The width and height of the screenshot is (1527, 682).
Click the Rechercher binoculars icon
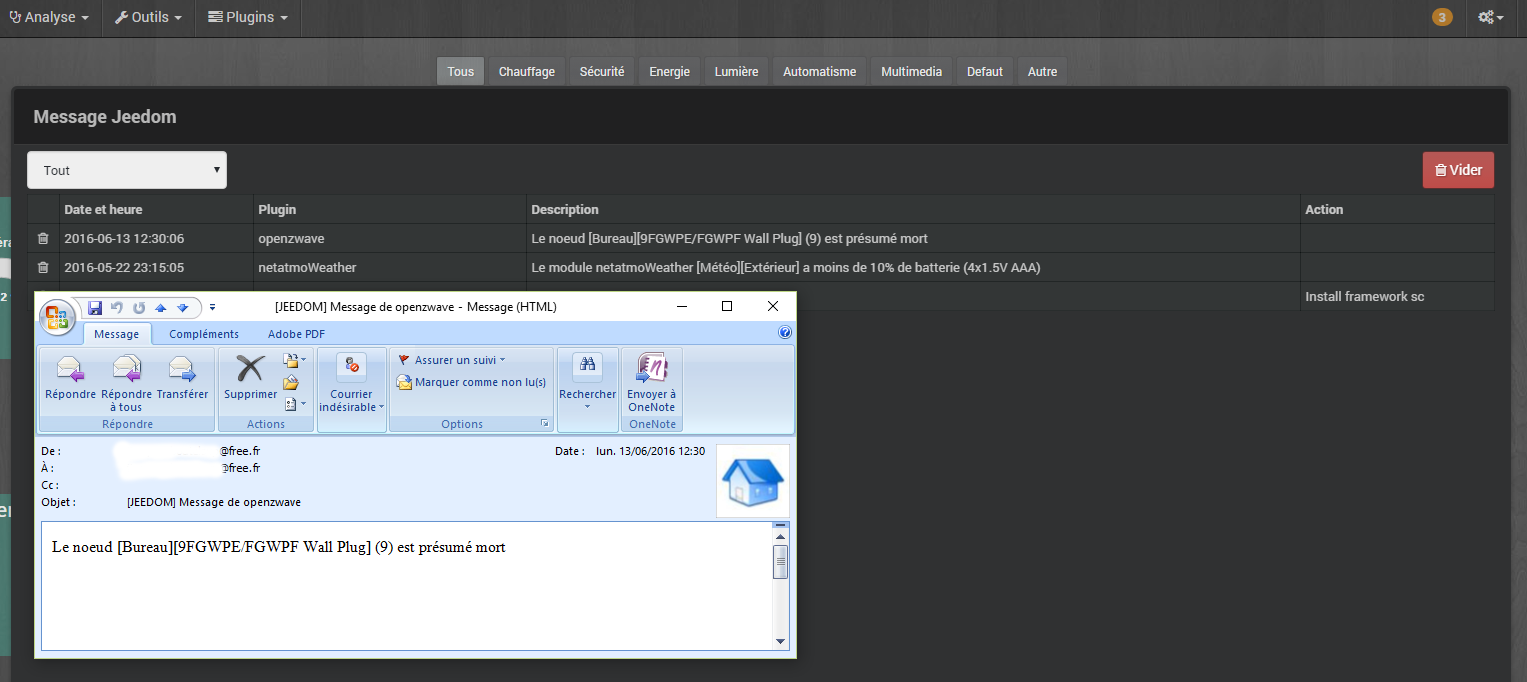pyautogui.click(x=588, y=367)
